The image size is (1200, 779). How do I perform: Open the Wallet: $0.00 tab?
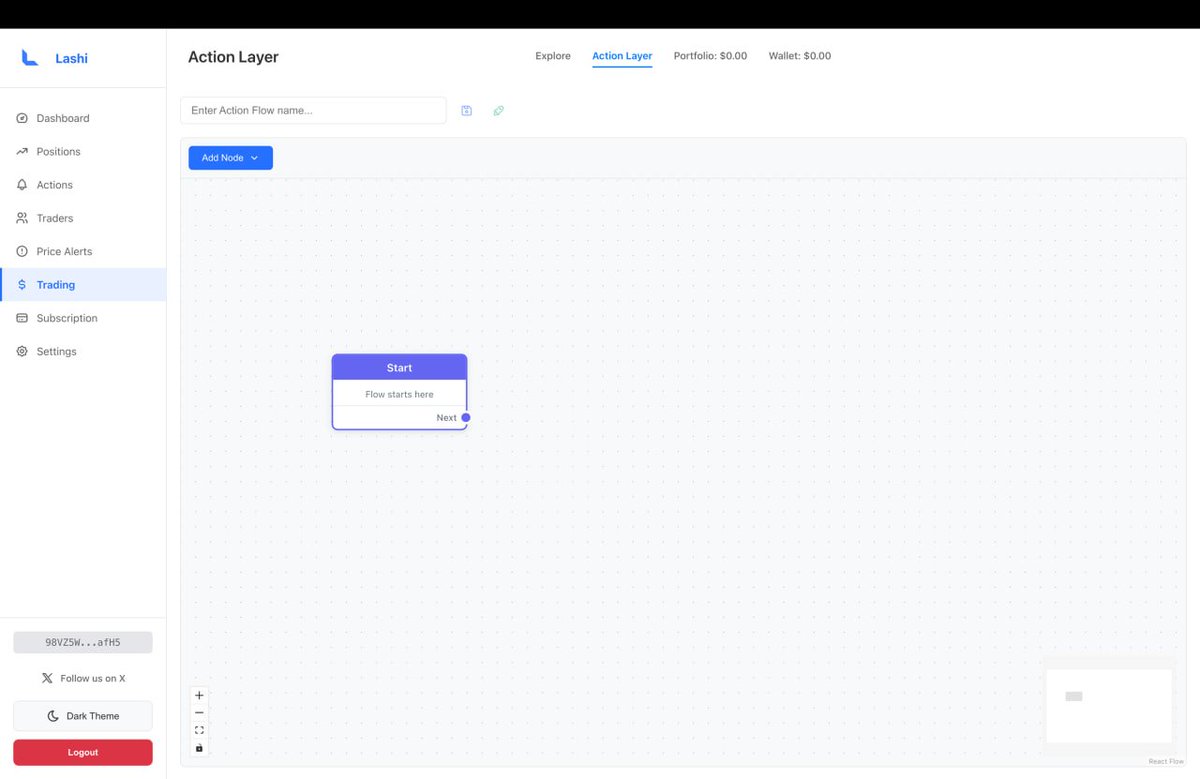point(800,56)
